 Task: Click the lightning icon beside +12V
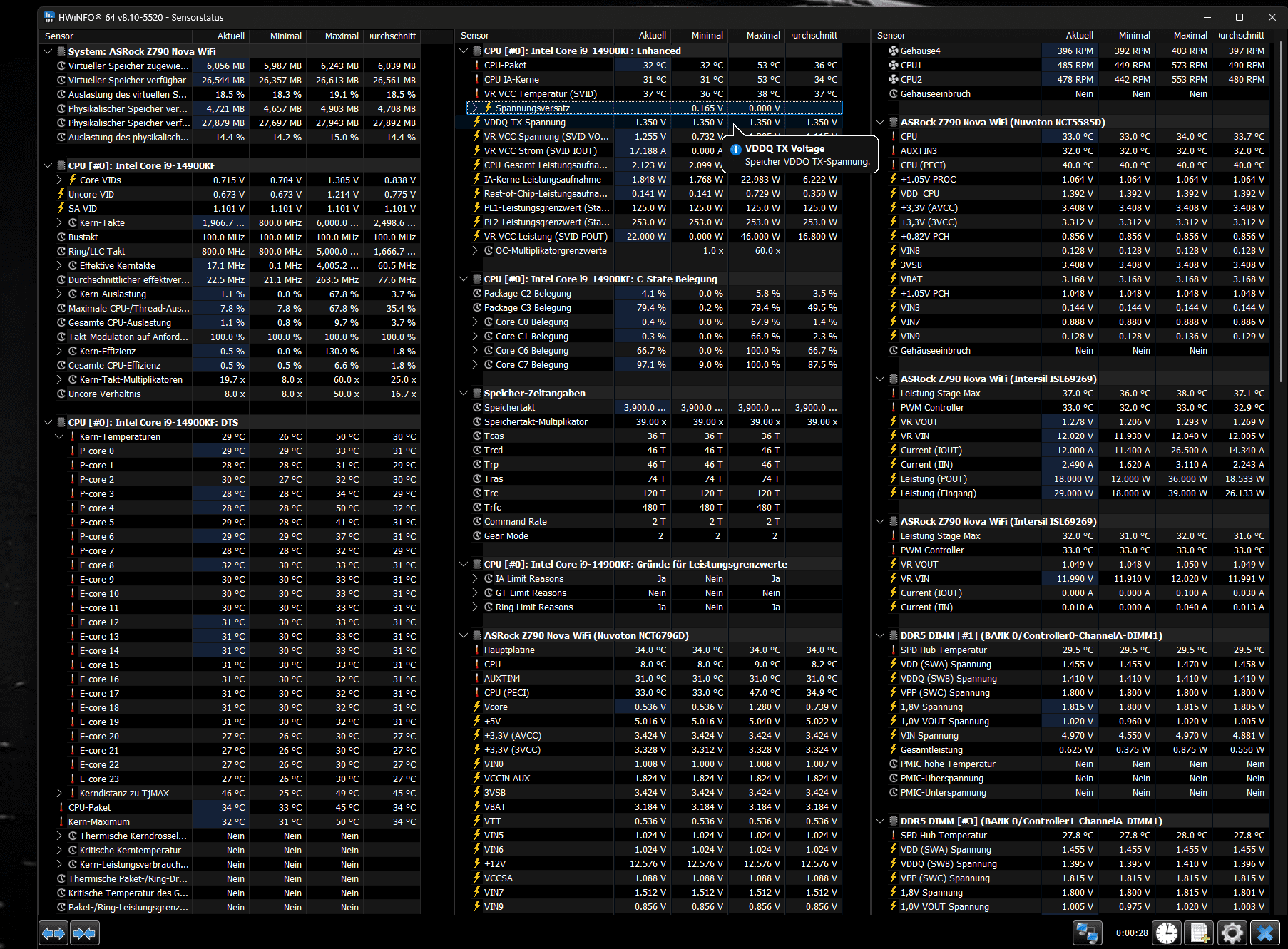pyautogui.click(x=477, y=864)
